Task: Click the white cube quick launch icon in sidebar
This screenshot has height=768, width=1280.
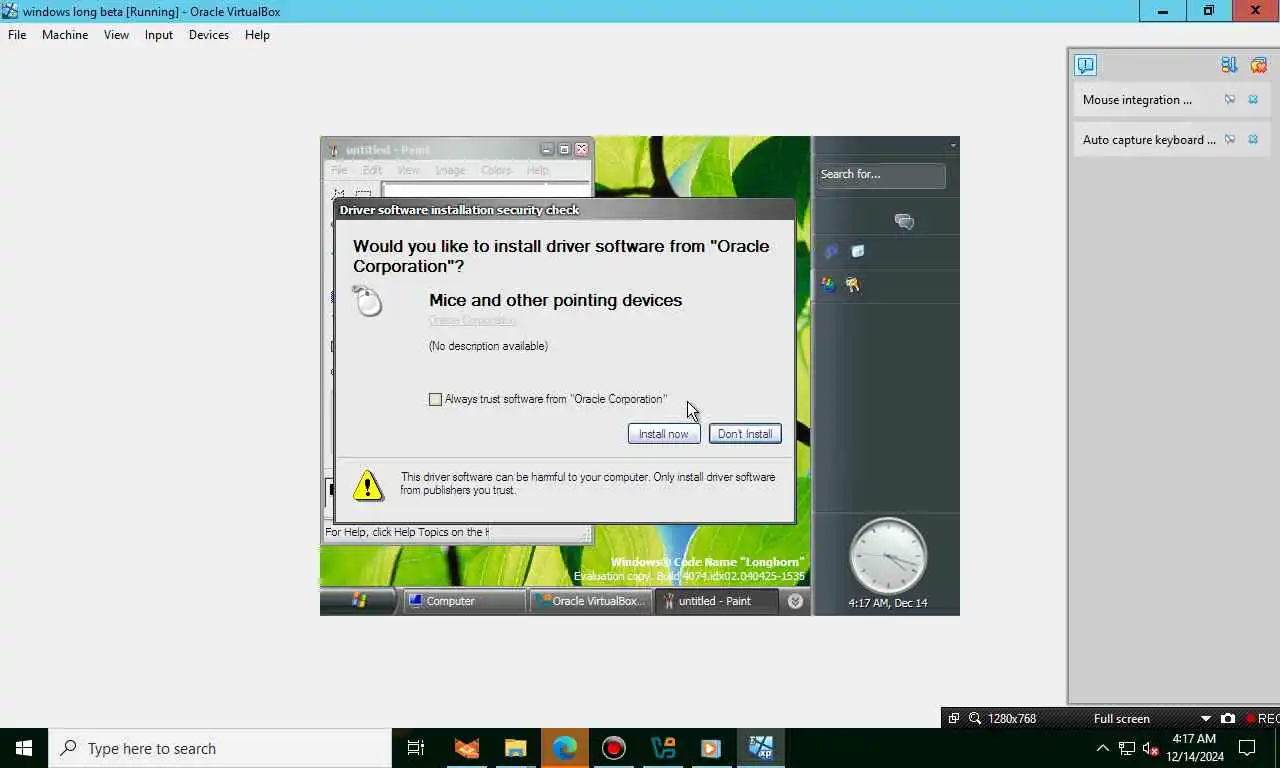Action: pyautogui.click(x=858, y=252)
